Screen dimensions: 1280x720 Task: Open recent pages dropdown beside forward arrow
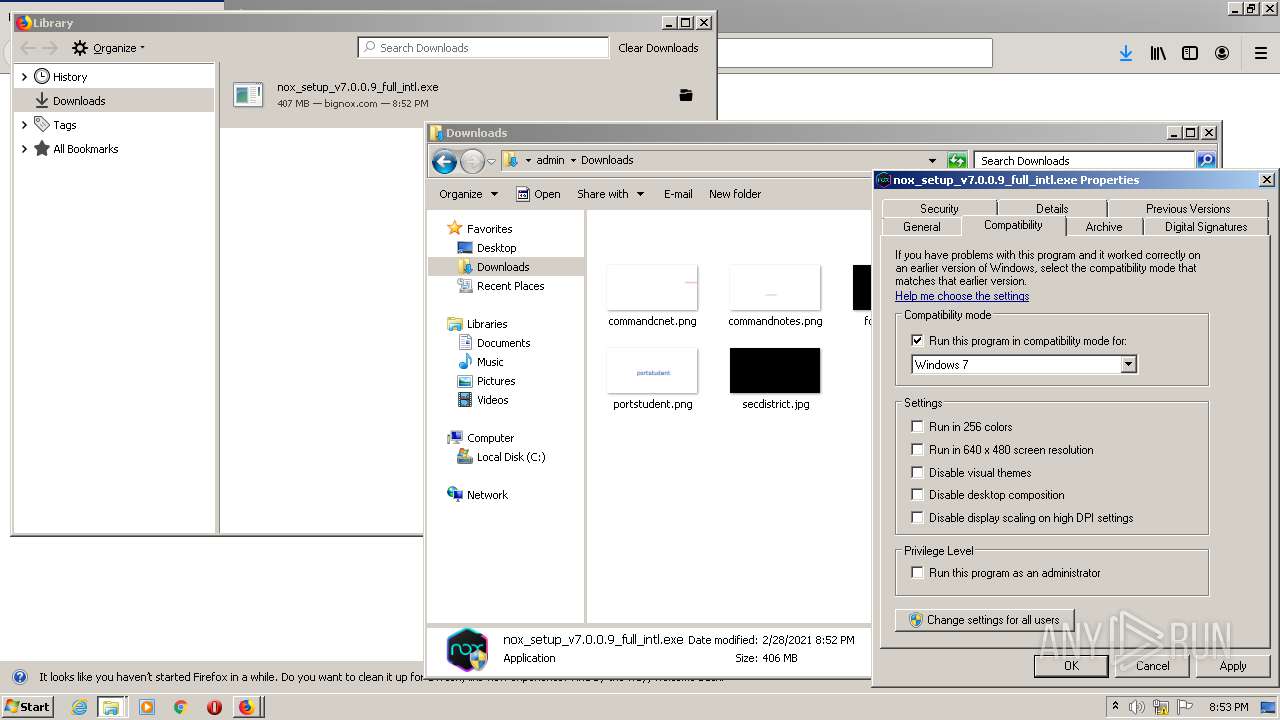(491, 161)
